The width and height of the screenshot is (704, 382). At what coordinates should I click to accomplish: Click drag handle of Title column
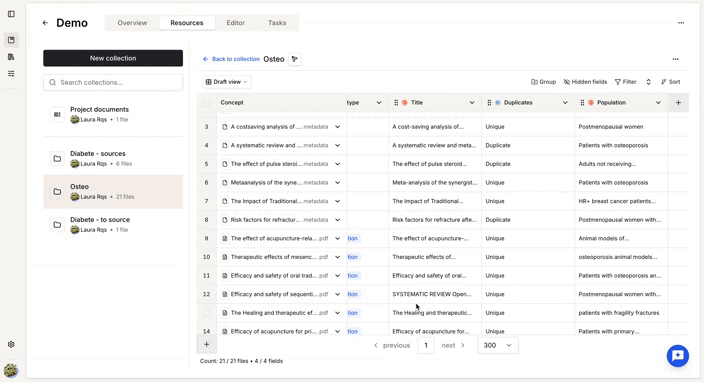tap(396, 103)
